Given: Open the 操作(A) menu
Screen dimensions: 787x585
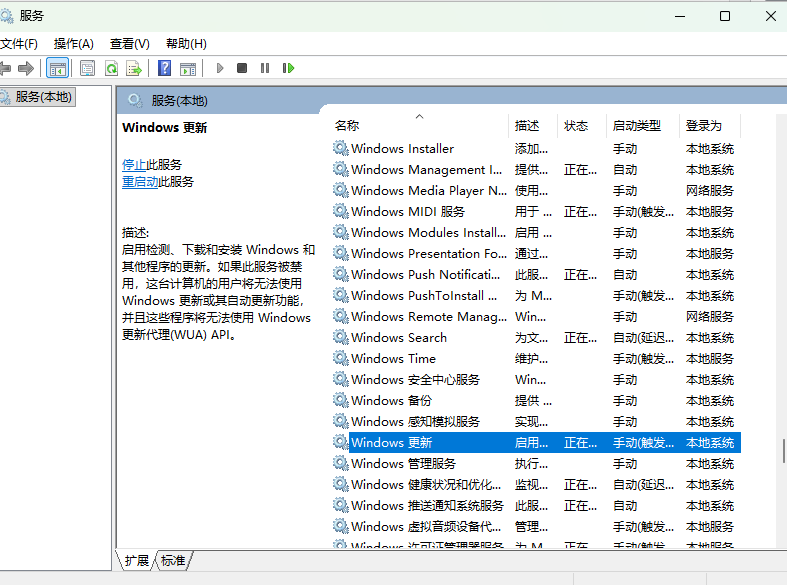Looking at the screenshot, I should (x=73, y=44).
